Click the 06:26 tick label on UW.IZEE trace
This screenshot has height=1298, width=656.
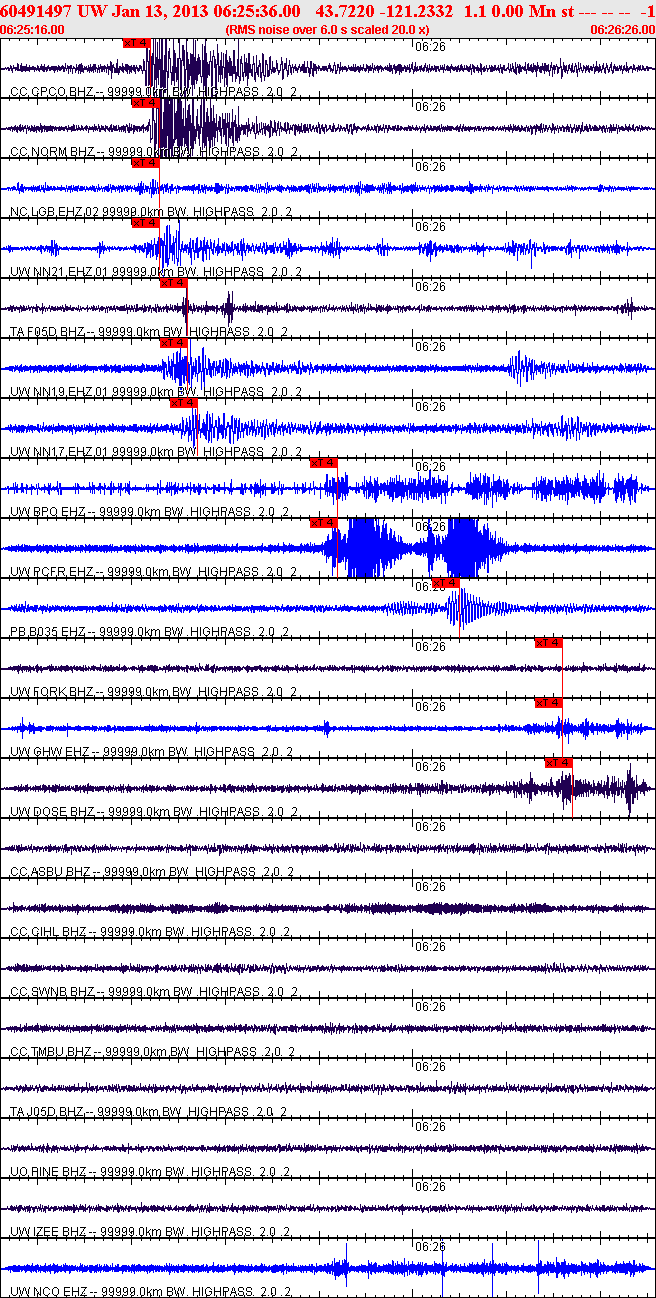pyautogui.click(x=430, y=1187)
